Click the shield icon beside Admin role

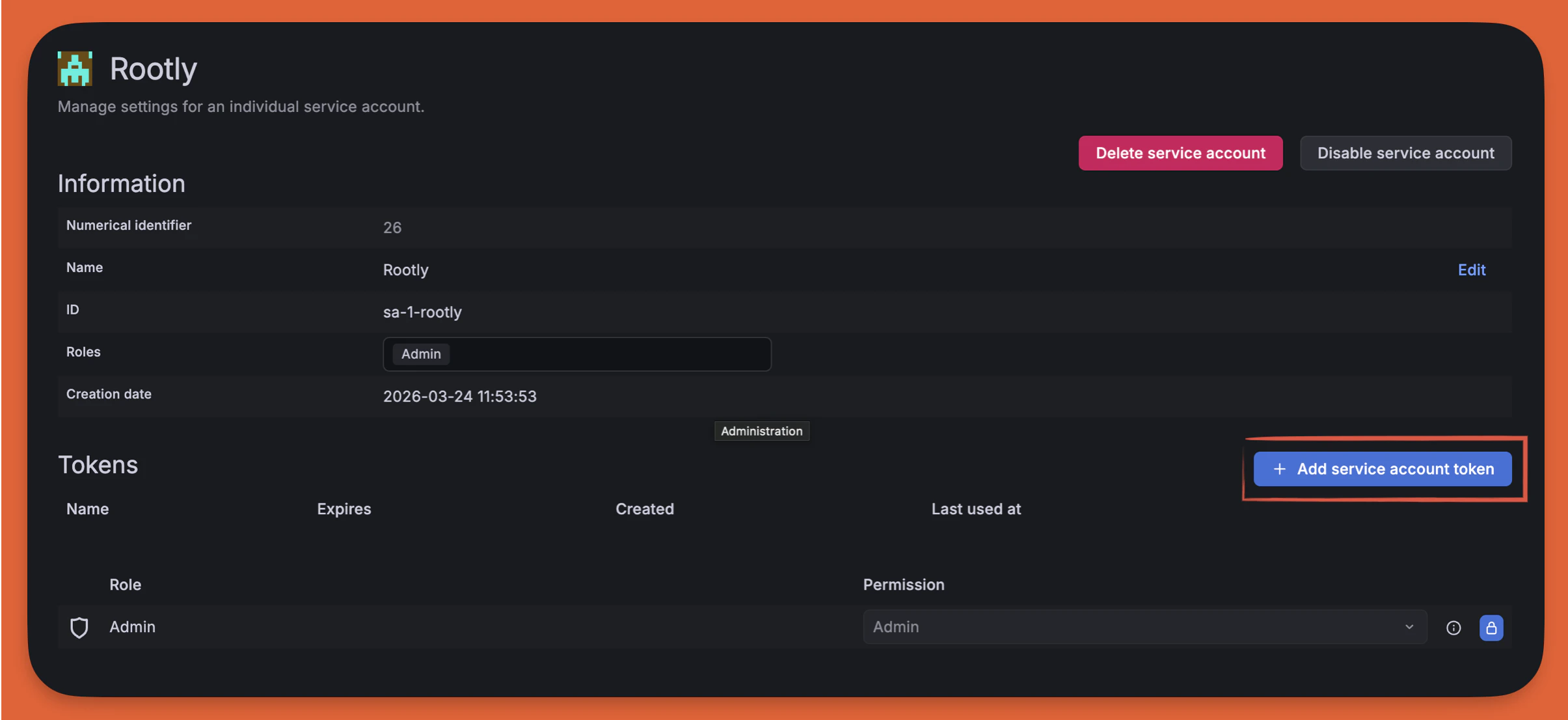79,628
